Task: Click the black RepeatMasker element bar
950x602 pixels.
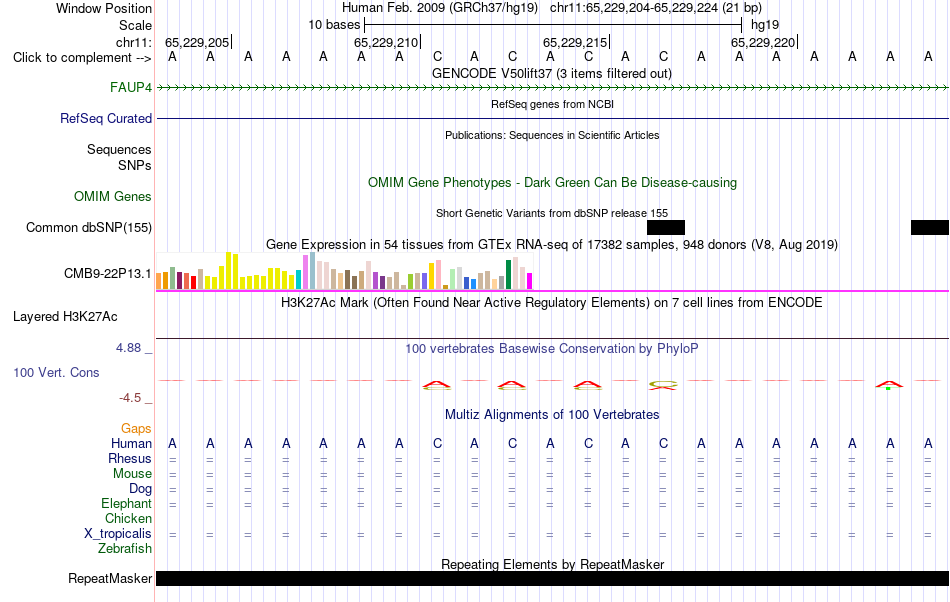Action: pyautogui.click(x=553, y=578)
